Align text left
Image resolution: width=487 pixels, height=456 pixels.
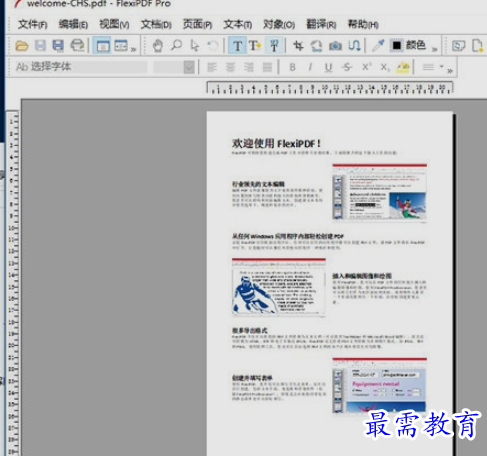coord(212,67)
